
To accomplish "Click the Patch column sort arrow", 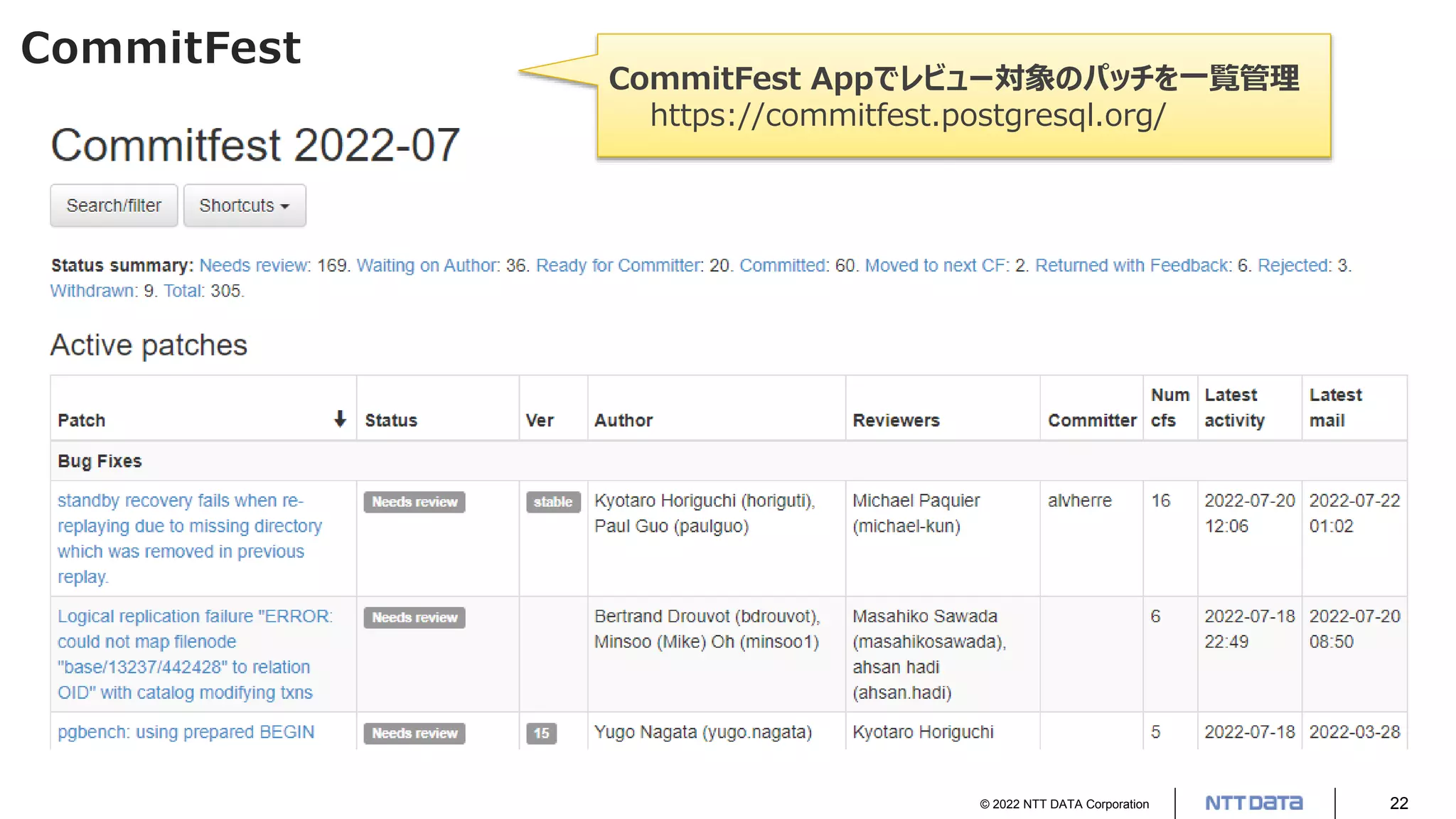I will click(x=340, y=419).
